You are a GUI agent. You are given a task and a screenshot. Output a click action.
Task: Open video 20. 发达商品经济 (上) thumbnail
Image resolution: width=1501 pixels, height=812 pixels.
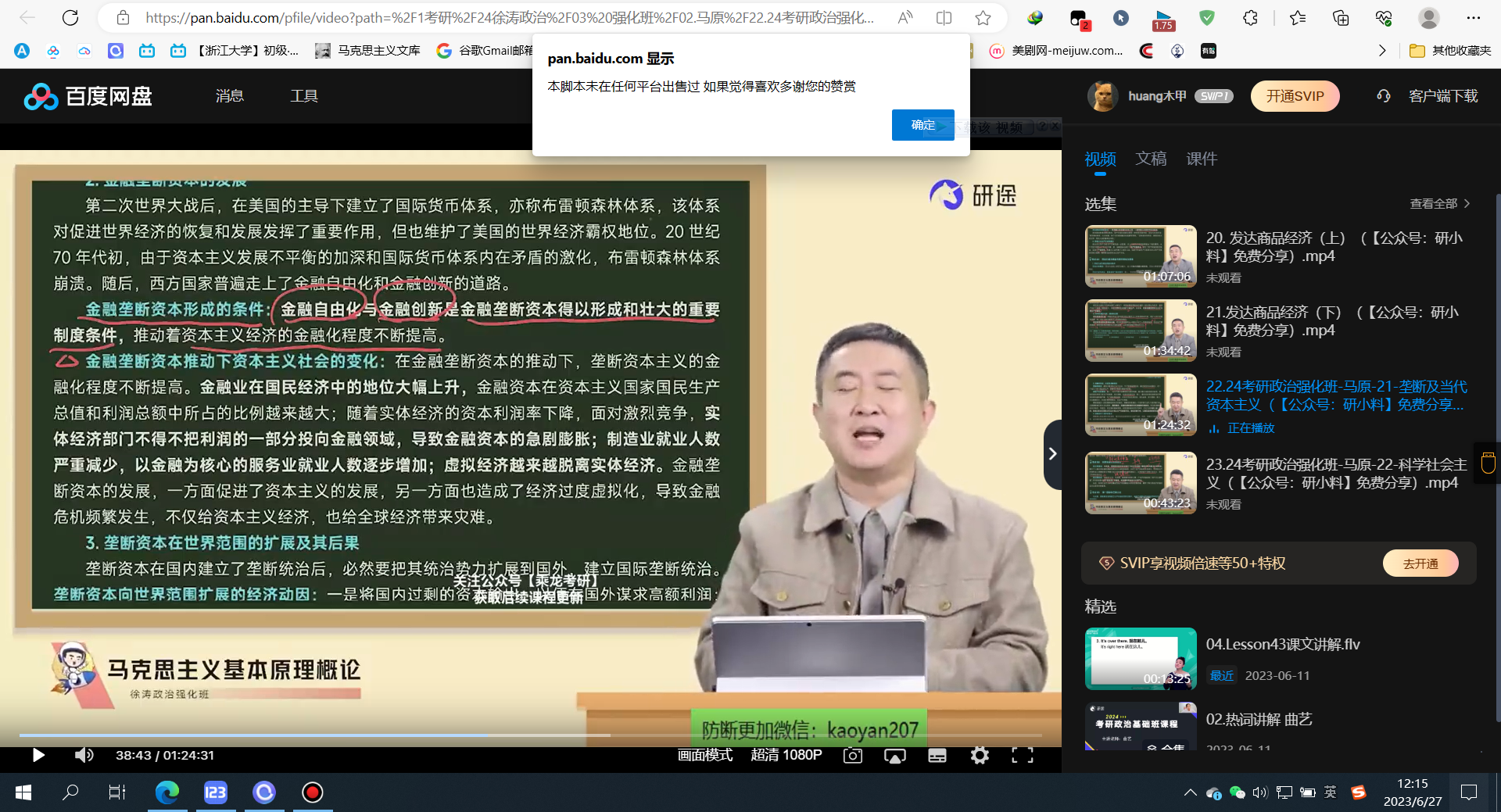coord(1141,256)
